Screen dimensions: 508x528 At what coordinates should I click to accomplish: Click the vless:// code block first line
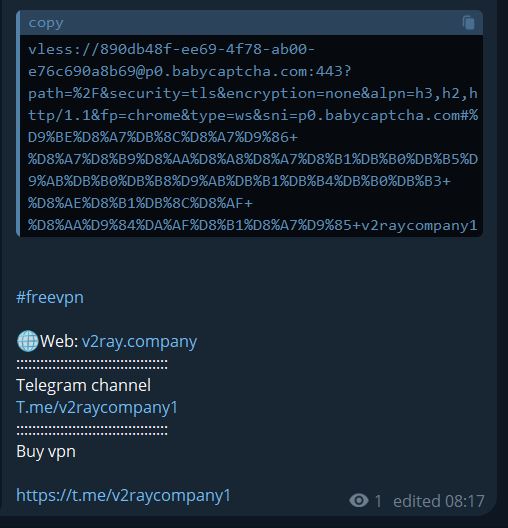171,50
